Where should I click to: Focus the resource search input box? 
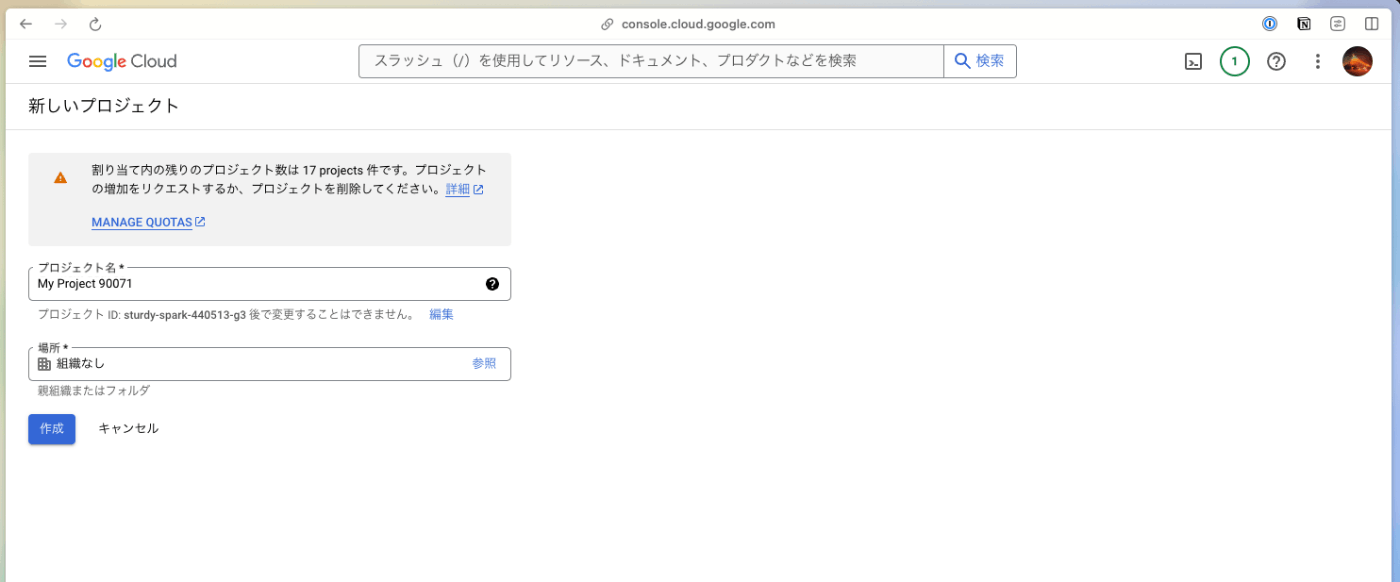tap(651, 61)
